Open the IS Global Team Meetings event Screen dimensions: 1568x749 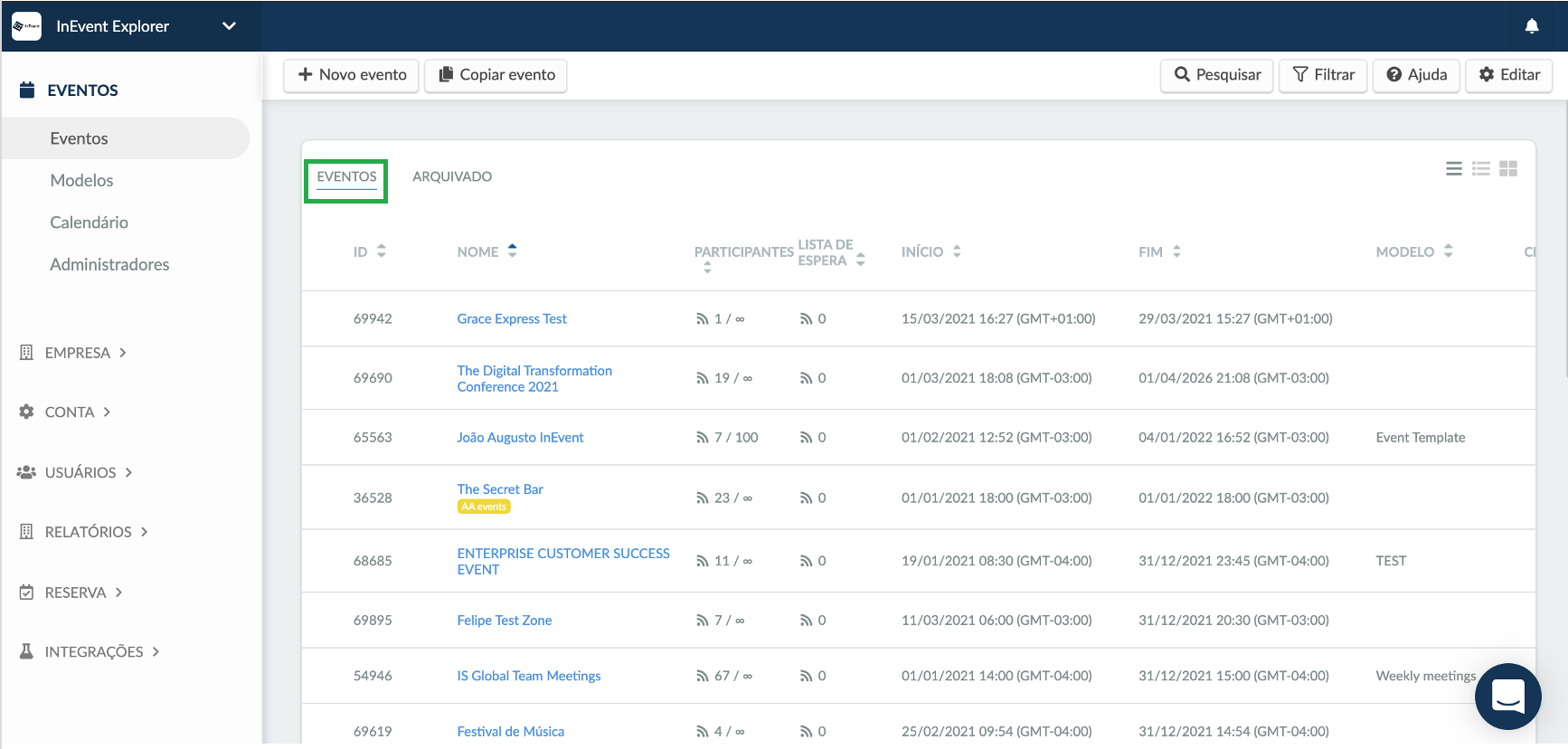coord(529,676)
